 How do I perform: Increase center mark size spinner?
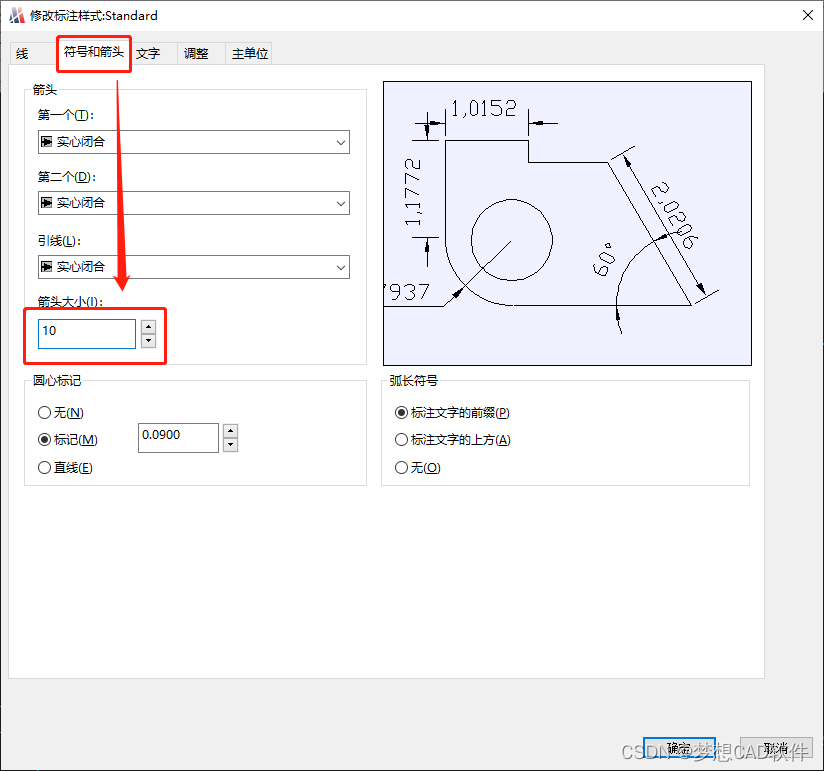[x=231, y=431]
